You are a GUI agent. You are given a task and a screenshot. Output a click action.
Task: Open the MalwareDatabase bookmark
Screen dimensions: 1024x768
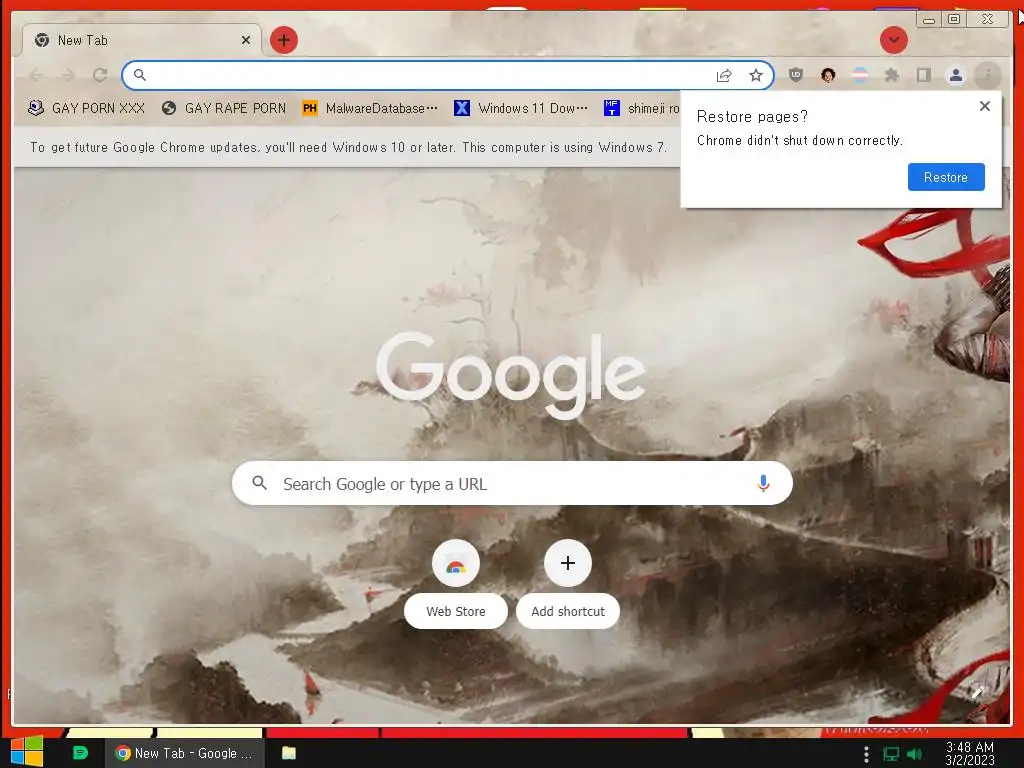coord(370,108)
